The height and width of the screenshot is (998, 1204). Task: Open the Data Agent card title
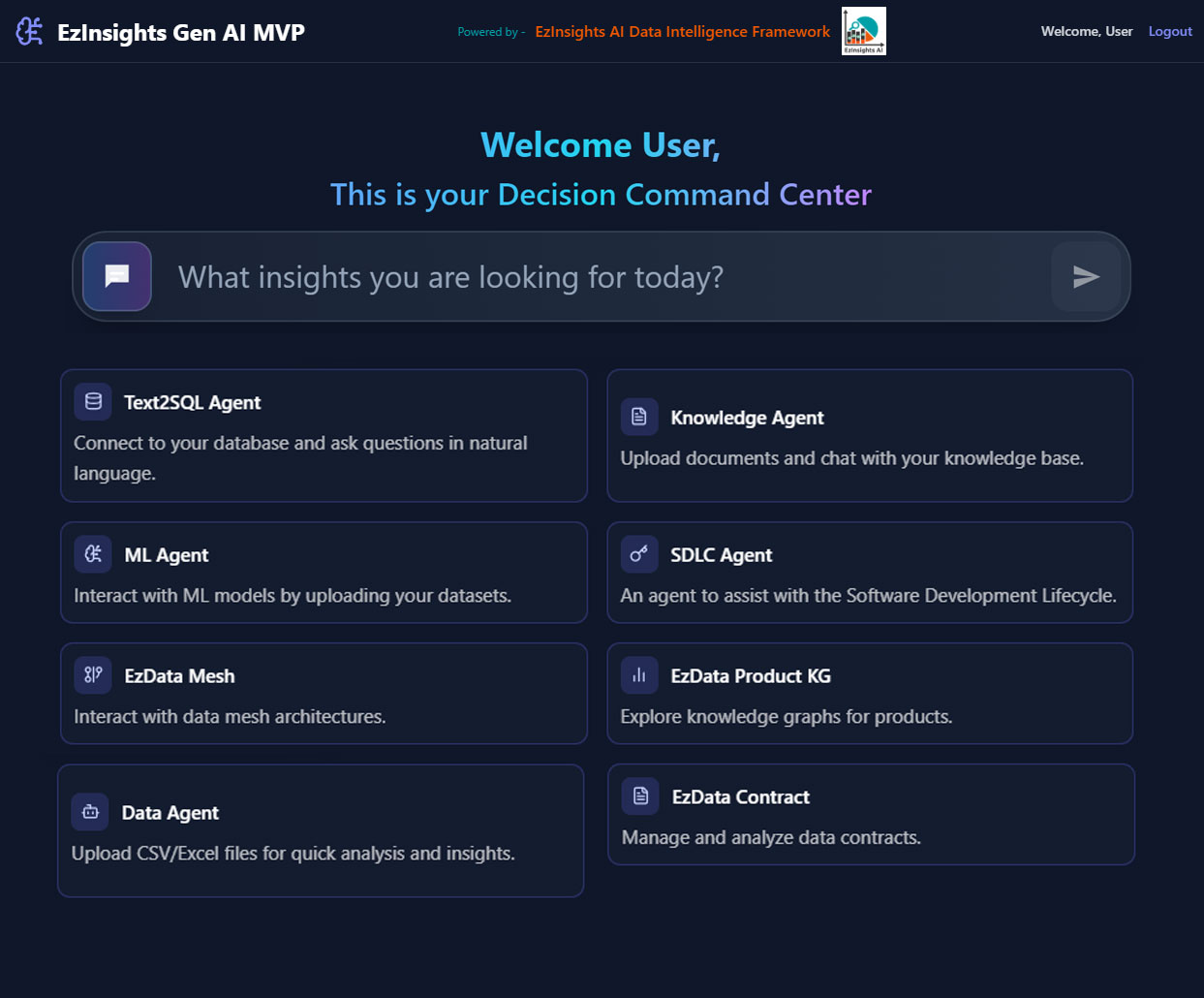click(170, 813)
